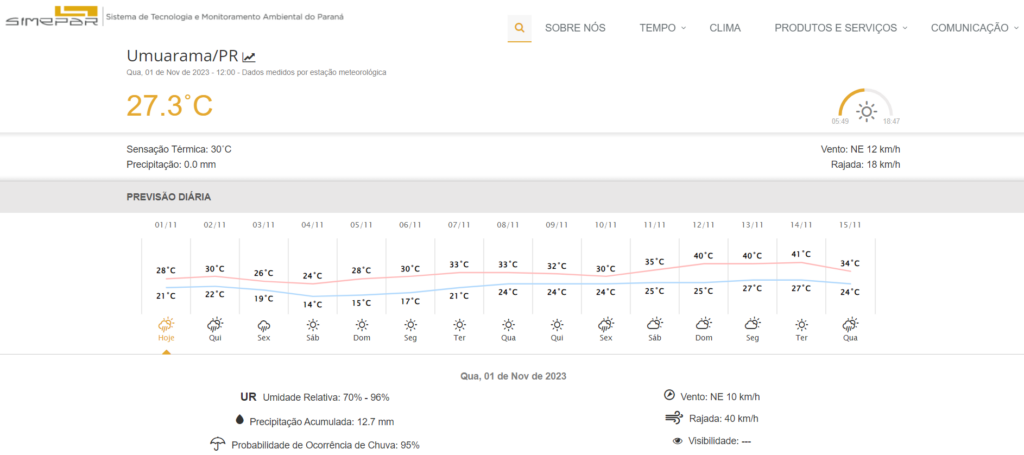Click the Umuarama/PR city title
This screenshot has width=1024, height=455.
point(182,55)
